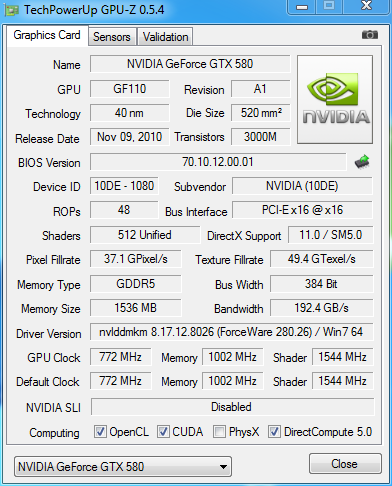392x486 pixels.
Task: Toggle the OpenCL checkbox
Action: 100,431
